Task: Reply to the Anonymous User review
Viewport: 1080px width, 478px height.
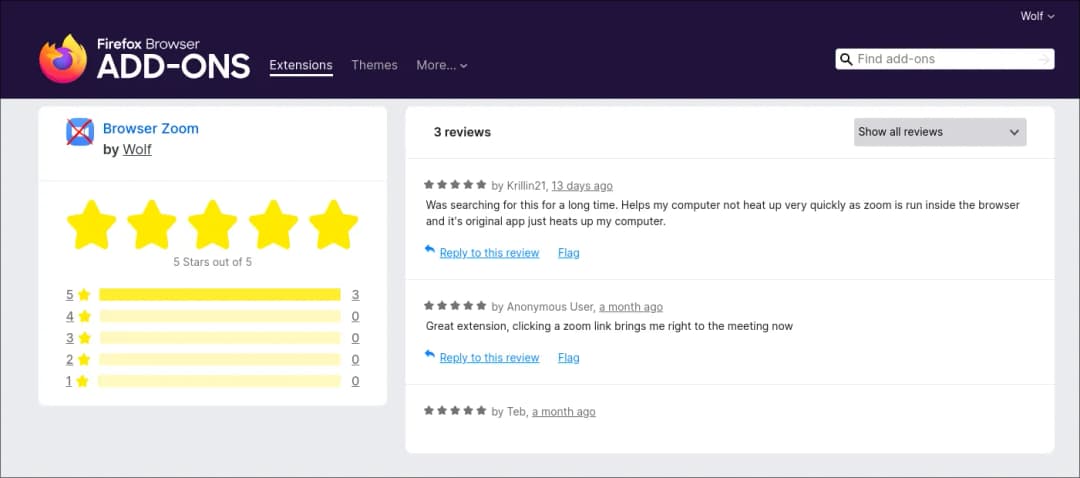Action: 489,357
